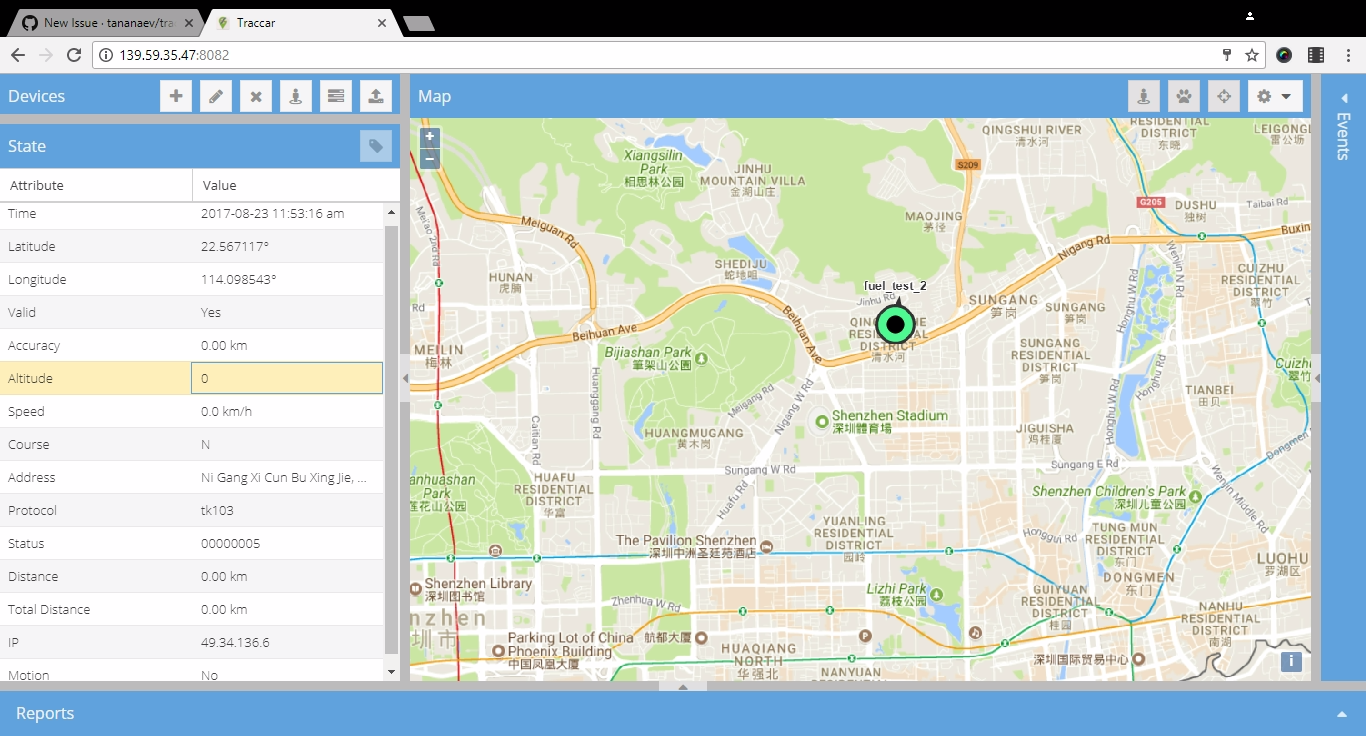Sort by the Value column header
This screenshot has height=736, width=1366.
click(x=296, y=185)
